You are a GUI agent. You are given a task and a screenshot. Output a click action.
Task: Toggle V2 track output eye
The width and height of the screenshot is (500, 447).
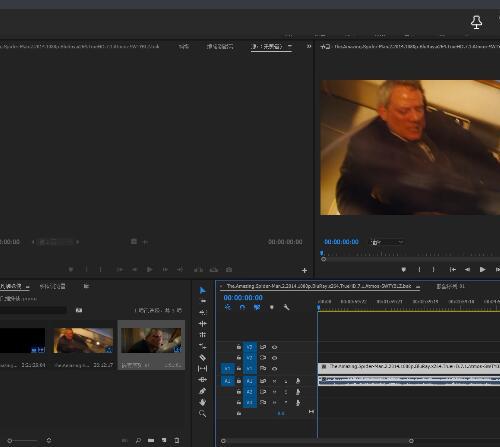point(275,358)
